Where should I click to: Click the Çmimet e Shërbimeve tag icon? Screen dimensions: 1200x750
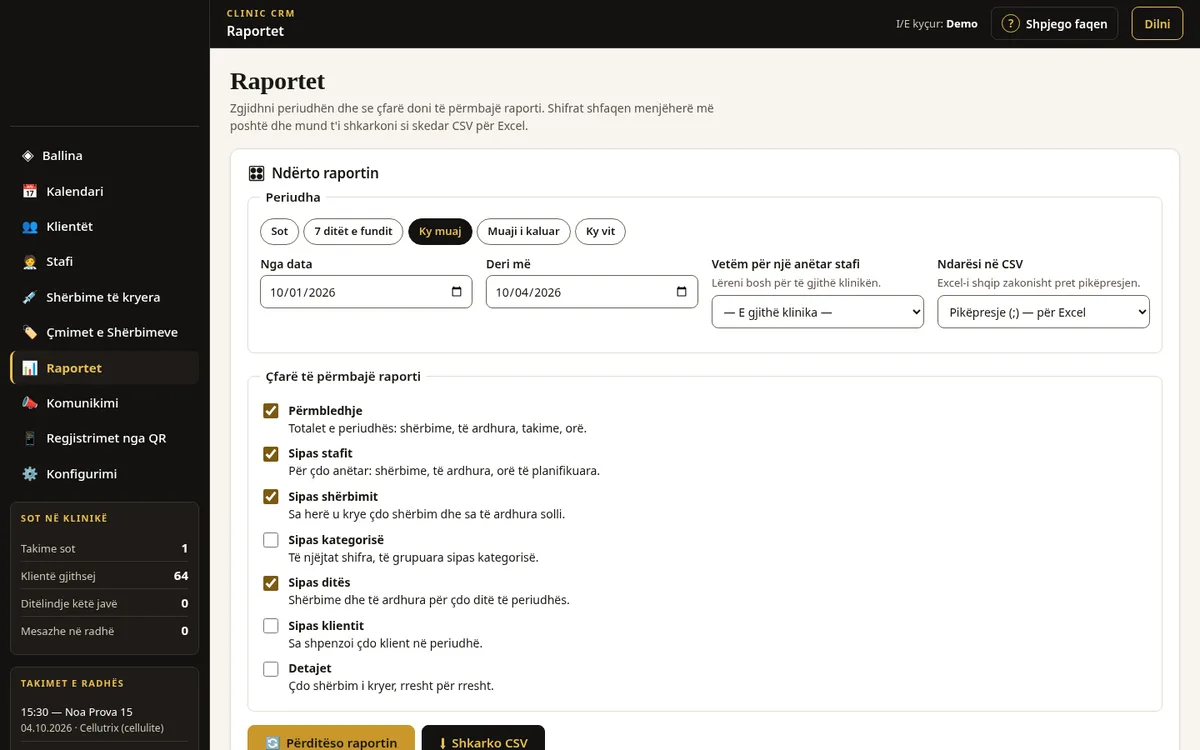coord(30,332)
